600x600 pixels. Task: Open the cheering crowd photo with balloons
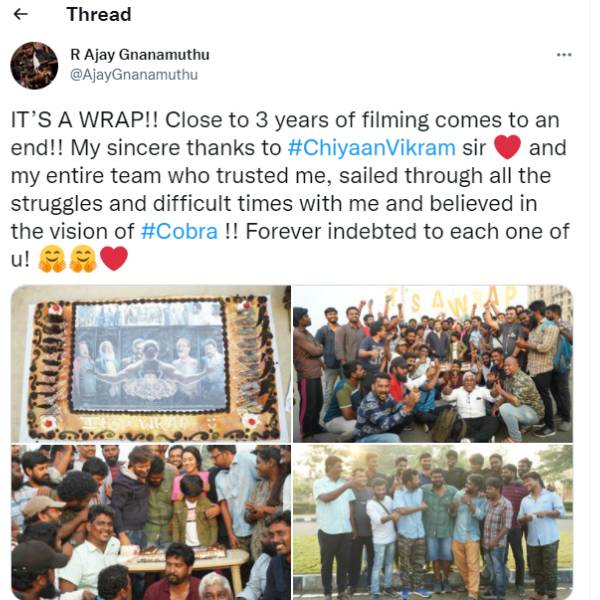[x=433, y=364]
